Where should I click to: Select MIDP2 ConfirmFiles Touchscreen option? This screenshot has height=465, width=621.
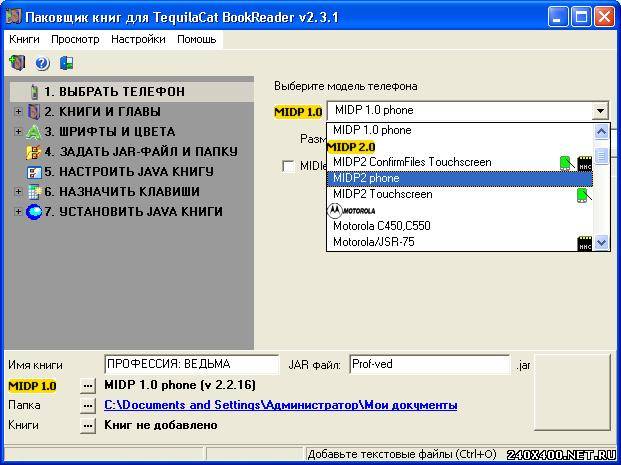pos(460,162)
